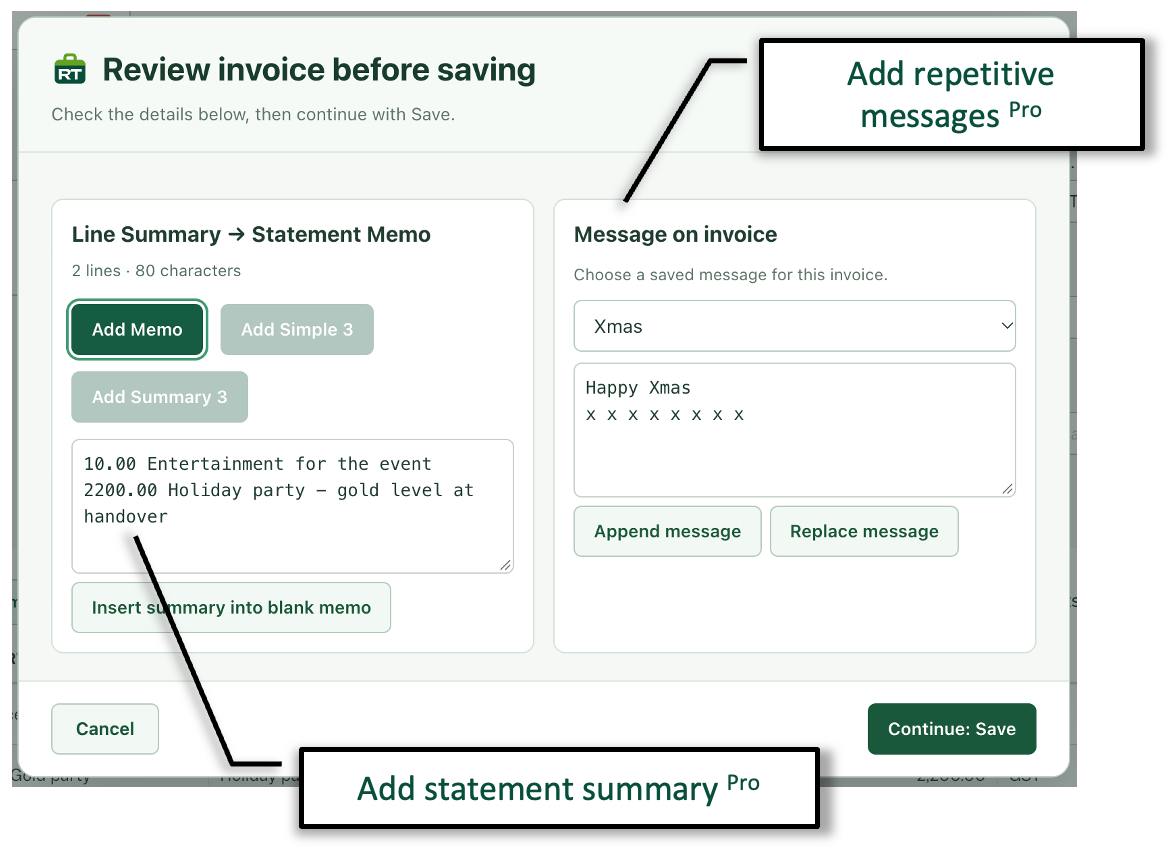Click 'Choose a saved message for this invoice.'

coord(731,275)
